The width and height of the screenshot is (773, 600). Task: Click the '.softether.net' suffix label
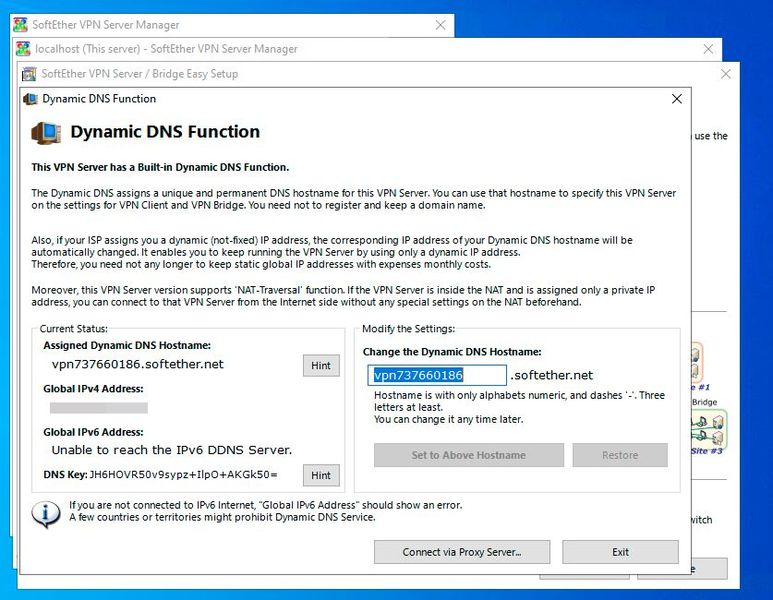tap(552, 375)
